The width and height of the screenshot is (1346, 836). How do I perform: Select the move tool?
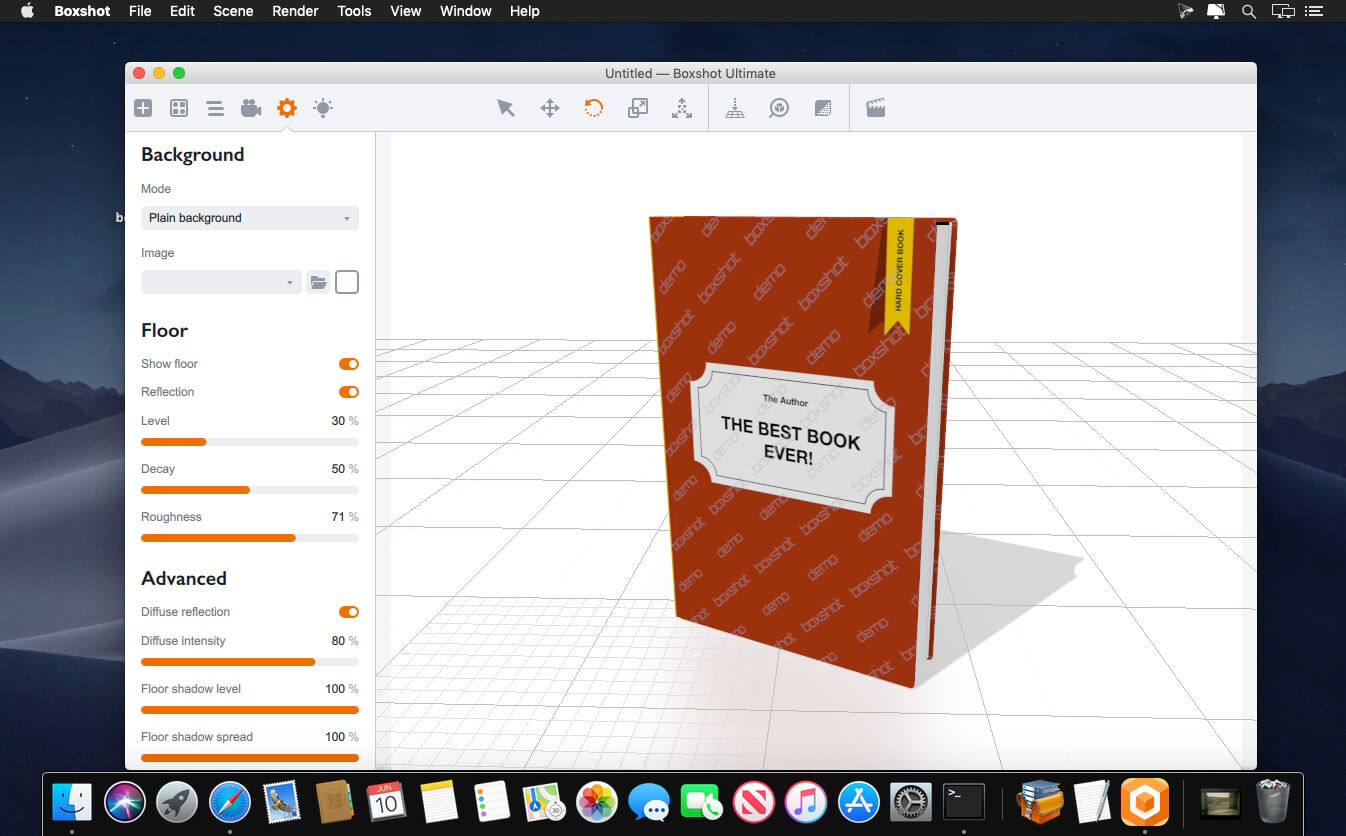point(550,108)
